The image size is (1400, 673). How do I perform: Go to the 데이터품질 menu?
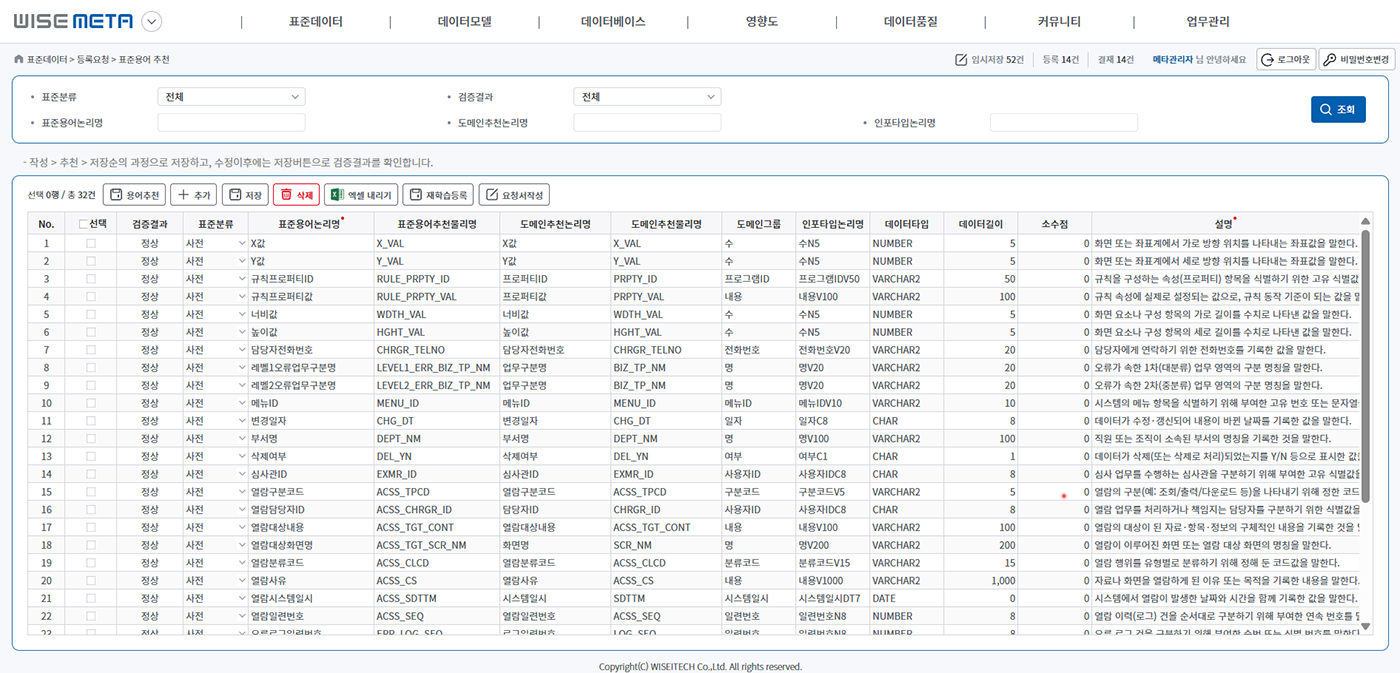coord(911,21)
